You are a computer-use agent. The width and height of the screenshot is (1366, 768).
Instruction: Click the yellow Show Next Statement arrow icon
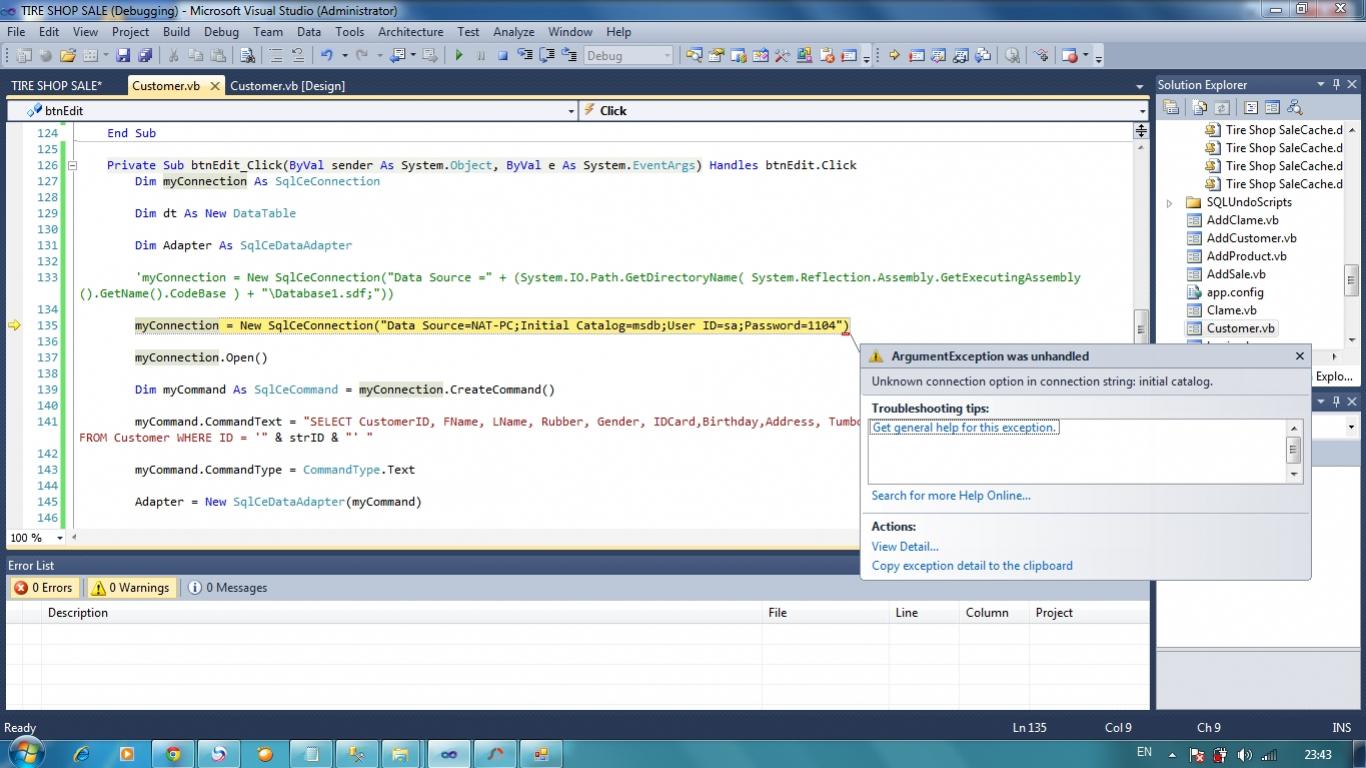click(894, 56)
